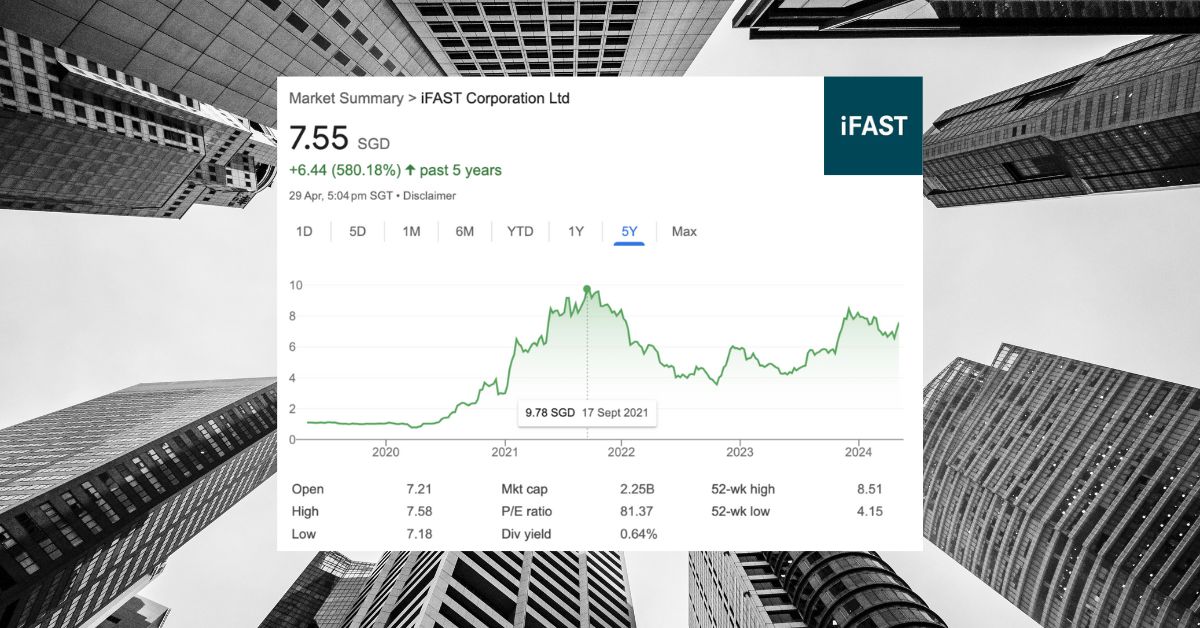This screenshot has height=628, width=1200.
Task: Select the Max time range
Action: [x=684, y=231]
